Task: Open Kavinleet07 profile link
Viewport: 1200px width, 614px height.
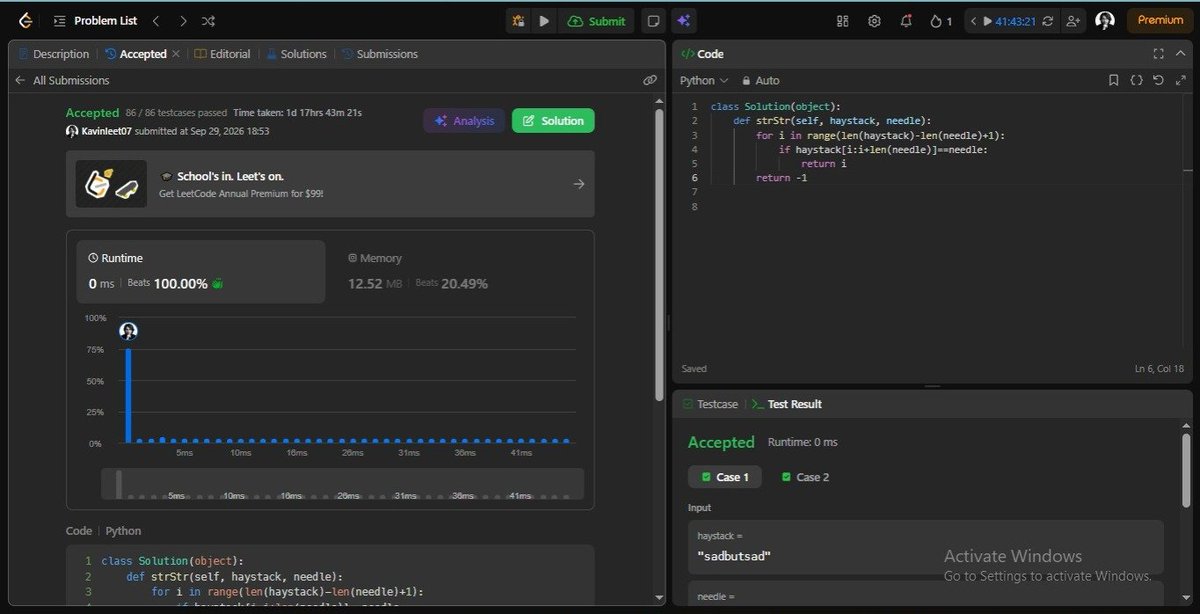Action: click(106, 131)
